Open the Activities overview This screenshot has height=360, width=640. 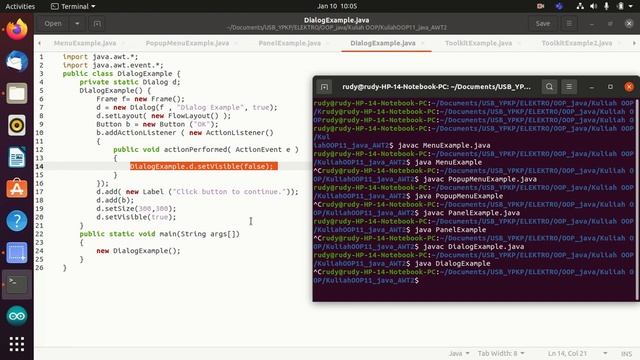tap(20, 6)
